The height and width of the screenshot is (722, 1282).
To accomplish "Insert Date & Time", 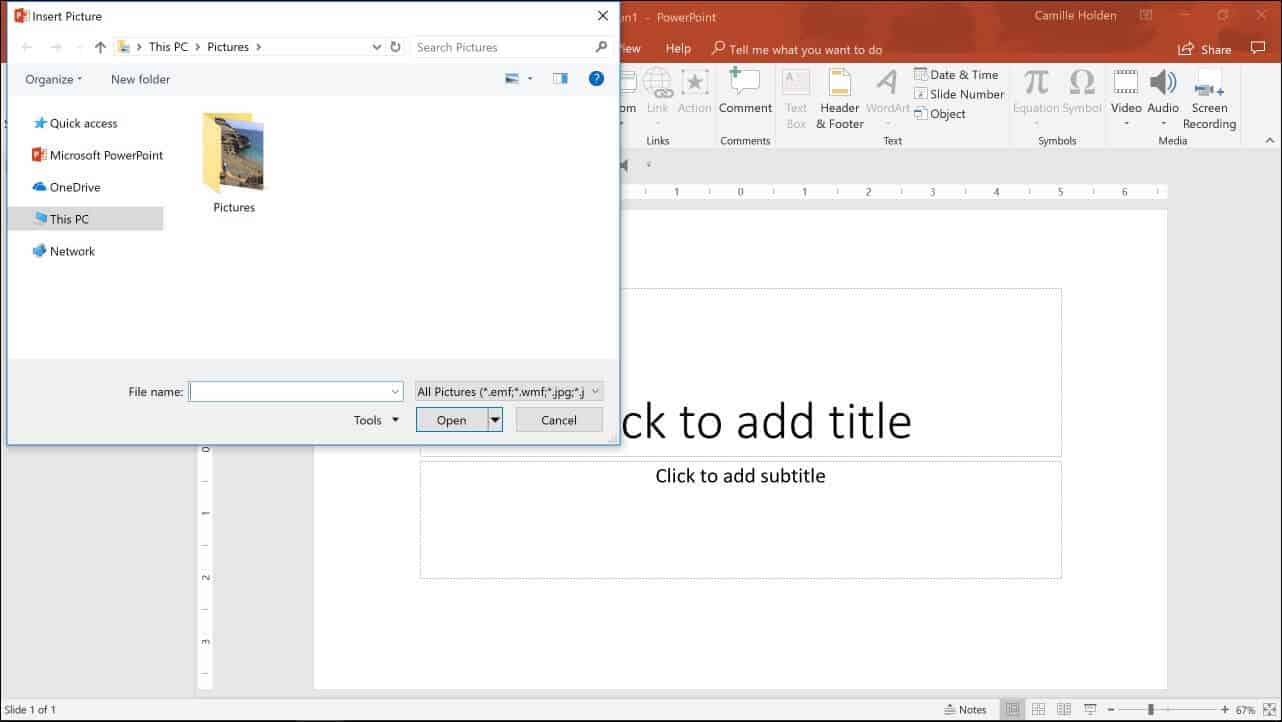I will click(956, 75).
